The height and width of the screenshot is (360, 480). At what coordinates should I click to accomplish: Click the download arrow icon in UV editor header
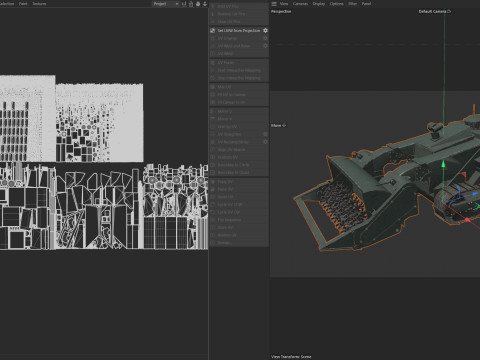[x=205, y=4]
